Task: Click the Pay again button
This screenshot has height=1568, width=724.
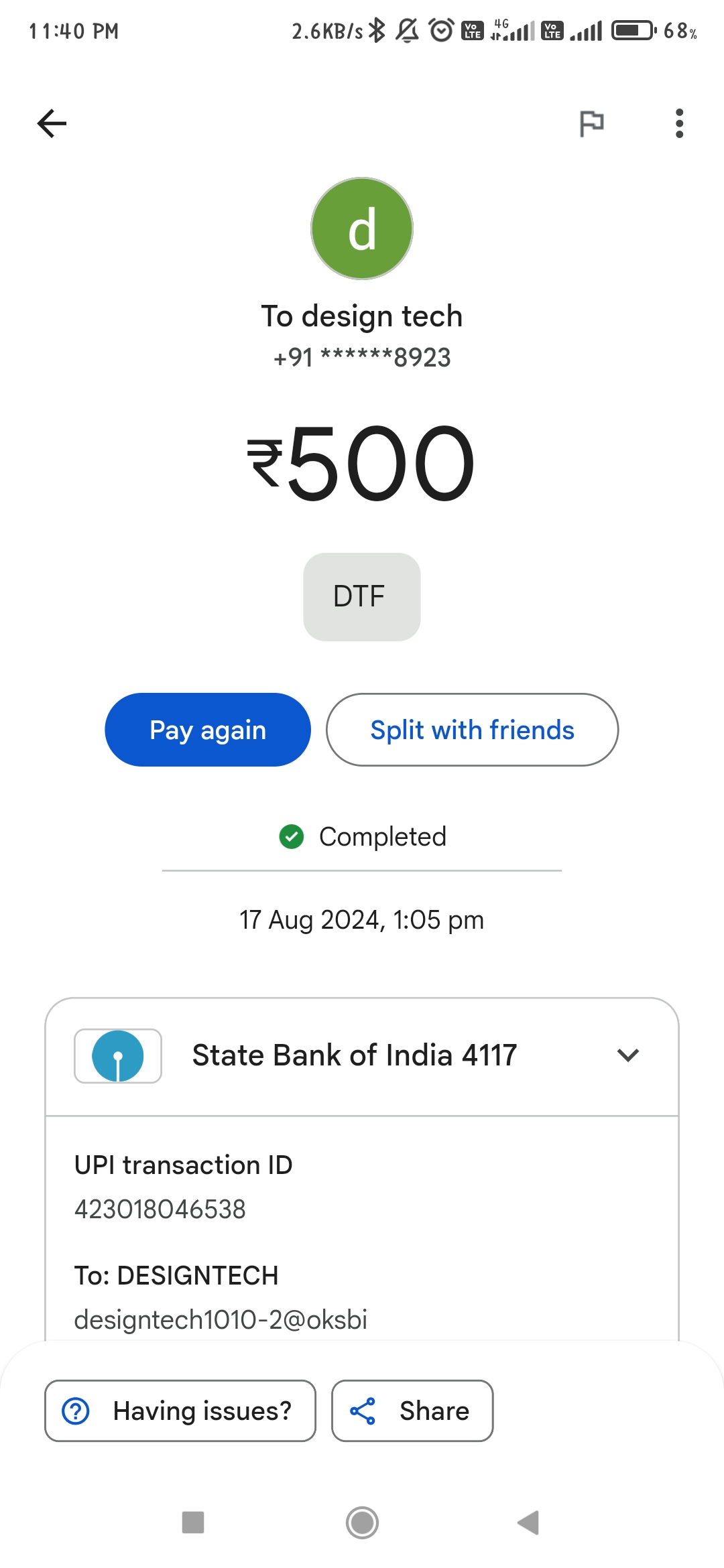Action: pos(208,730)
